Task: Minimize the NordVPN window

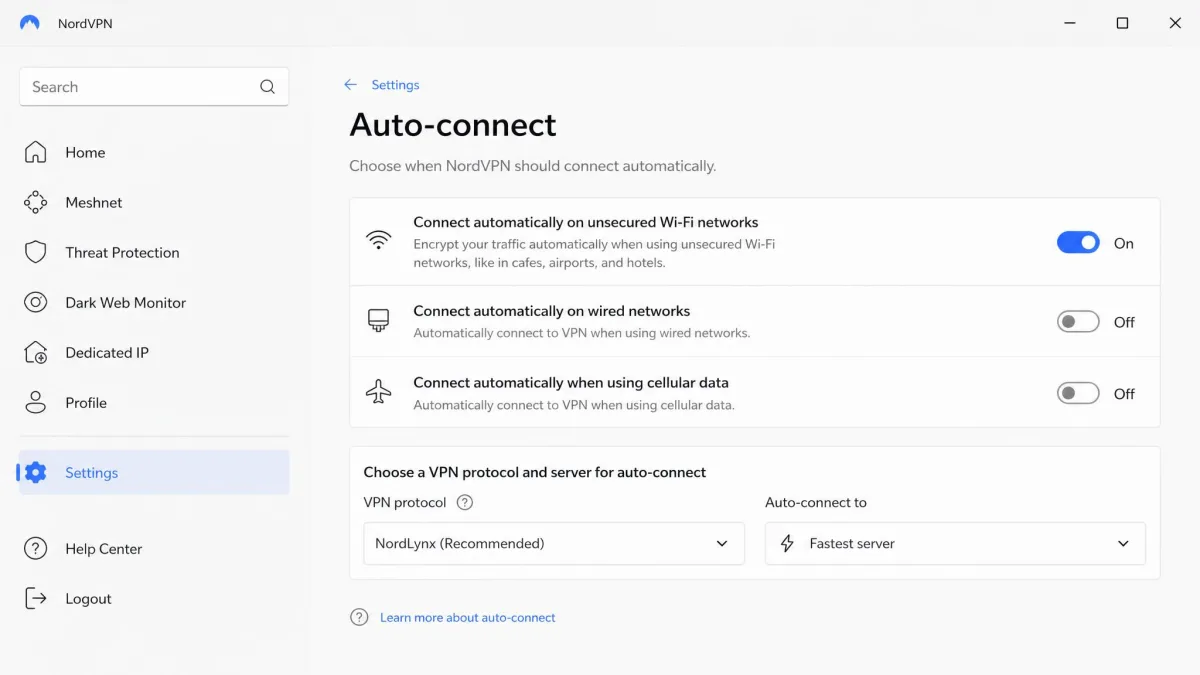Action: click(1068, 23)
